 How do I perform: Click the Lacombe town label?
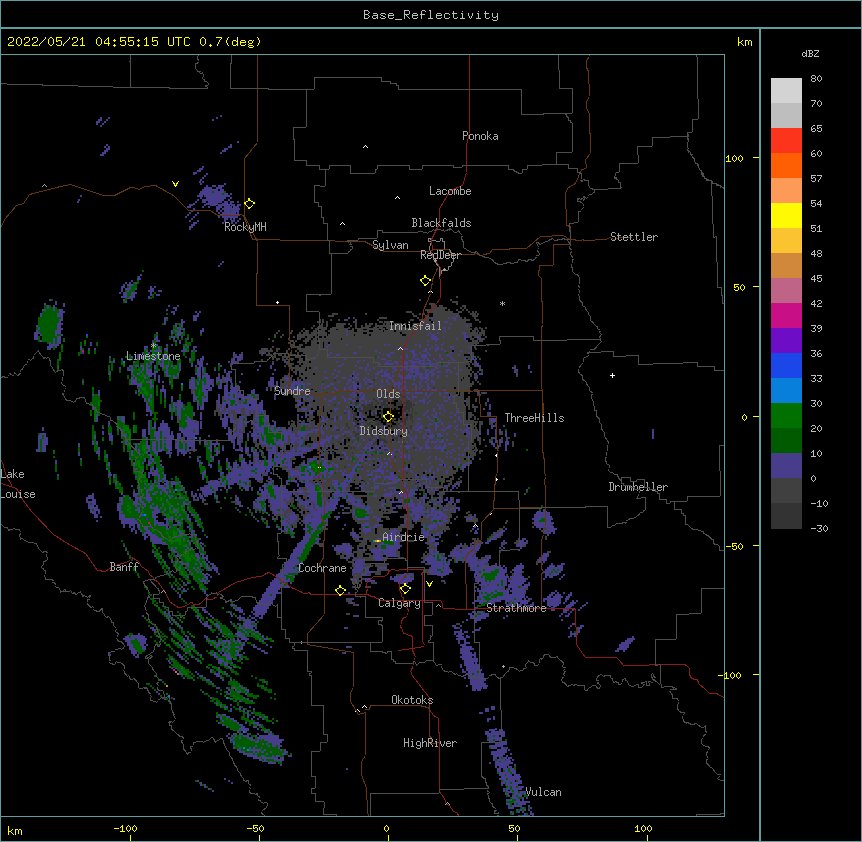click(x=450, y=191)
